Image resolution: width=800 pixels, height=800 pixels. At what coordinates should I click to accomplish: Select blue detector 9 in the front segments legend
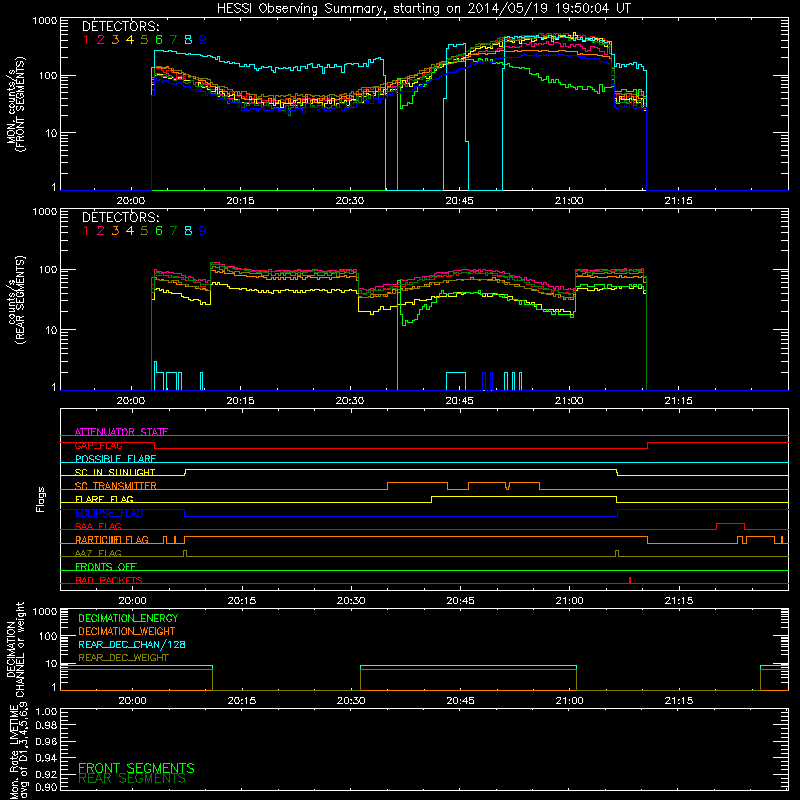(203, 40)
